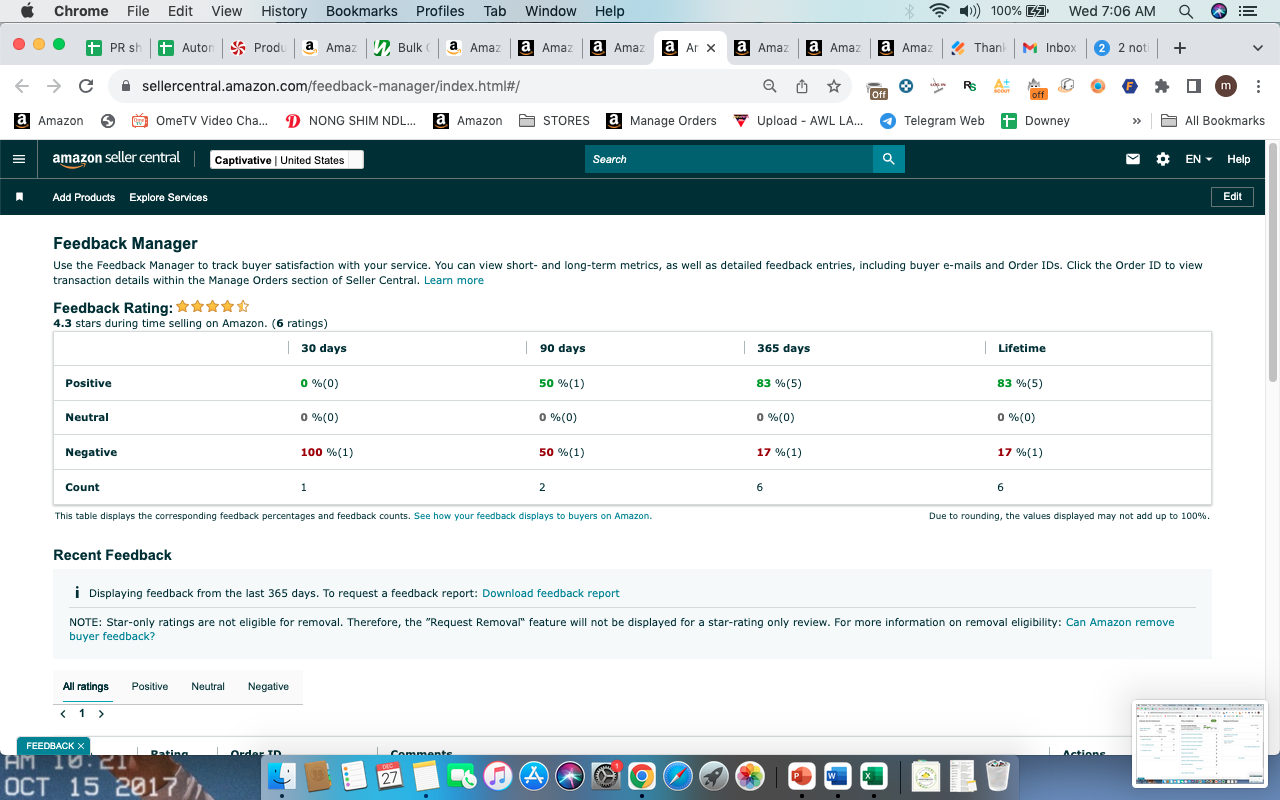Click the Edit button in navigation bar

point(1232,197)
